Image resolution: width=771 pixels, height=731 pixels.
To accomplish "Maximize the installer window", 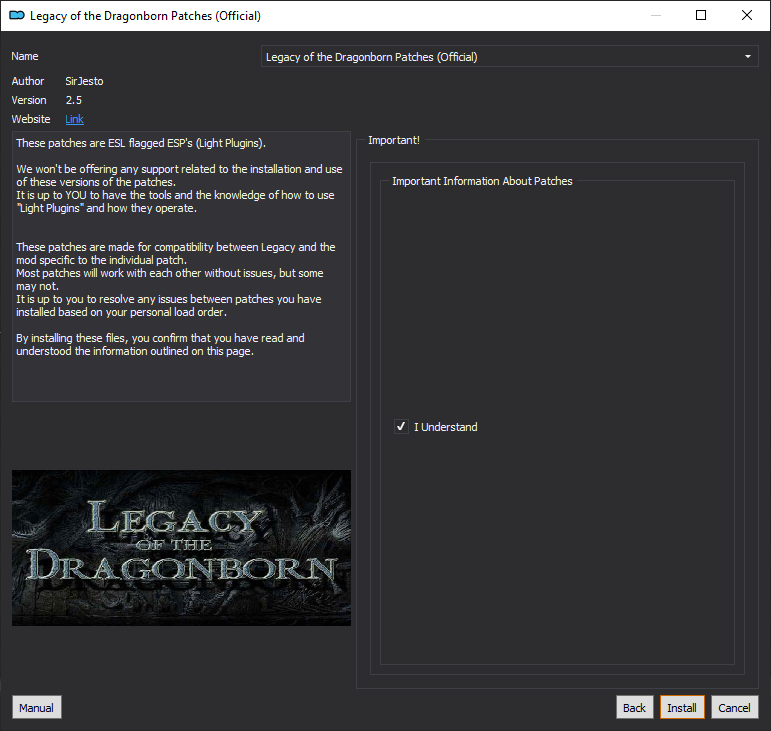I will (x=701, y=15).
